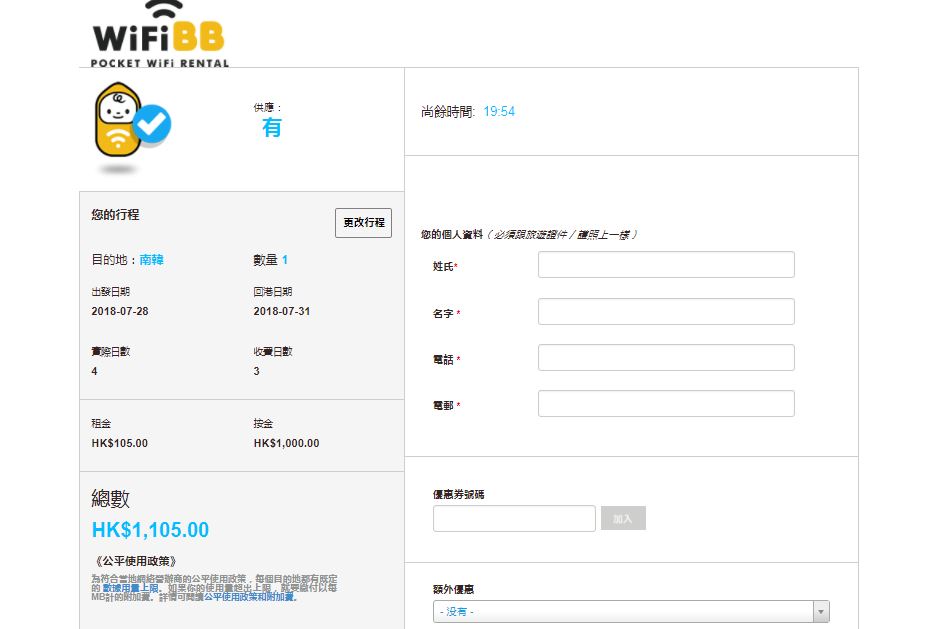Click the 更改行程 button to change itinerary
Screen dimensions: 940x629
[363, 223]
